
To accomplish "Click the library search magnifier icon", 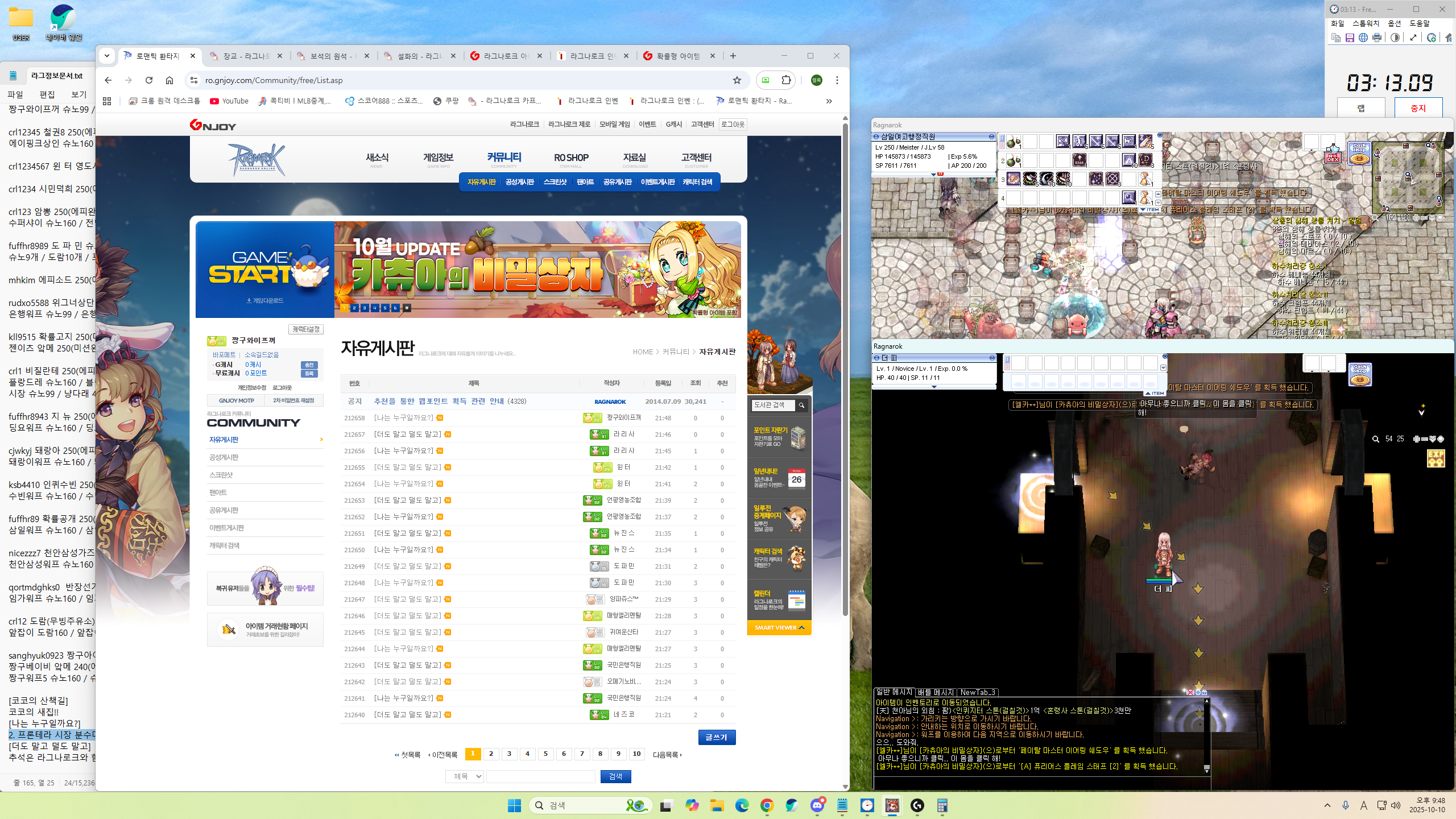I will point(801,405).
